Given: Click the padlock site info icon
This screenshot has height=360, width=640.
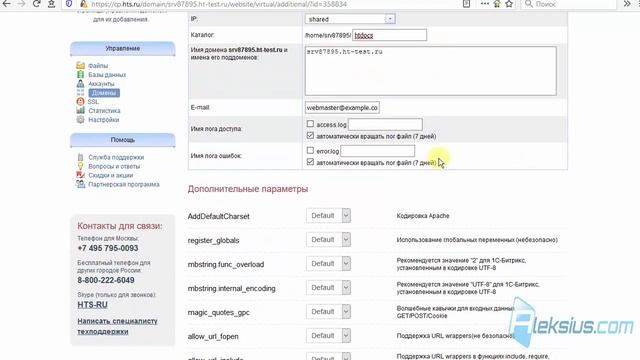Looking at the screenshot, I should pos(84,4).
